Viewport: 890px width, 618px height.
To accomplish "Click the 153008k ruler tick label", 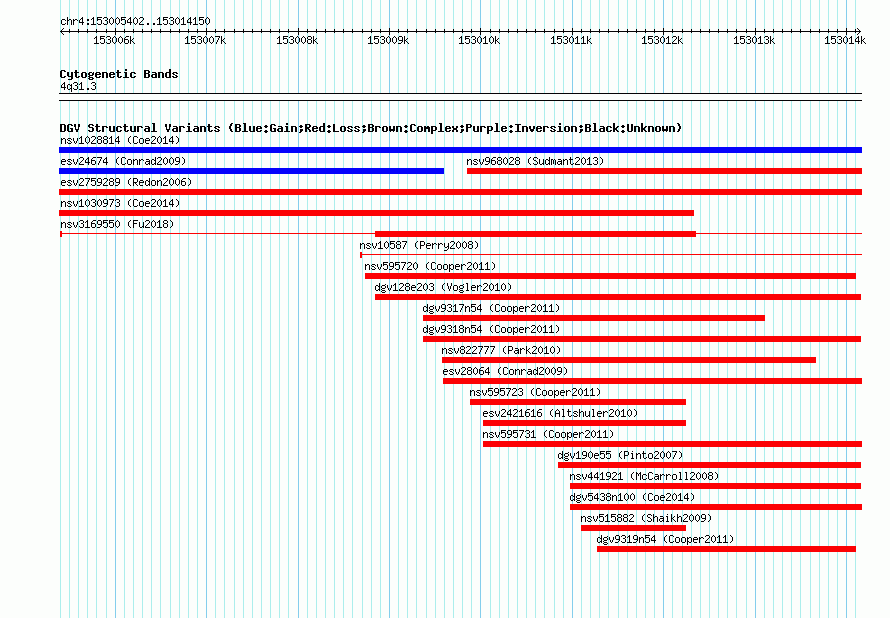I will [297, 40].
